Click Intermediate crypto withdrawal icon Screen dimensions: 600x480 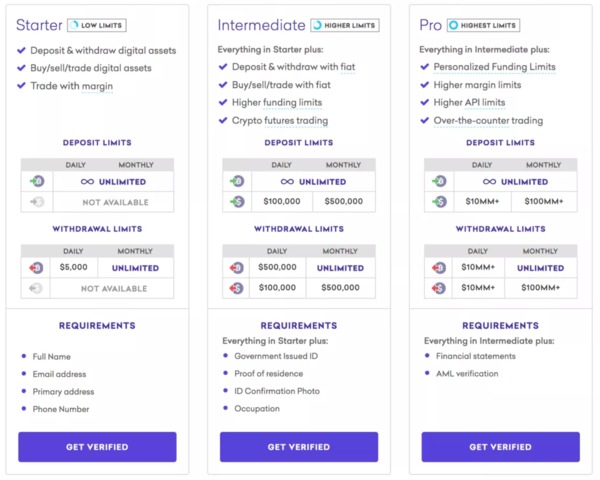[237, 268]
